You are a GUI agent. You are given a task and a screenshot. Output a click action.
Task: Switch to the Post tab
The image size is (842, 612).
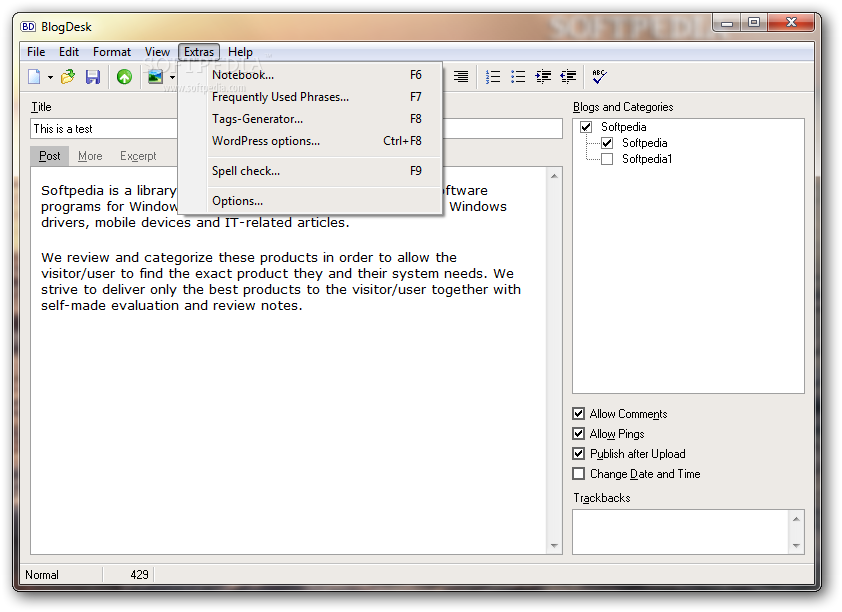(x=49, y=156)
